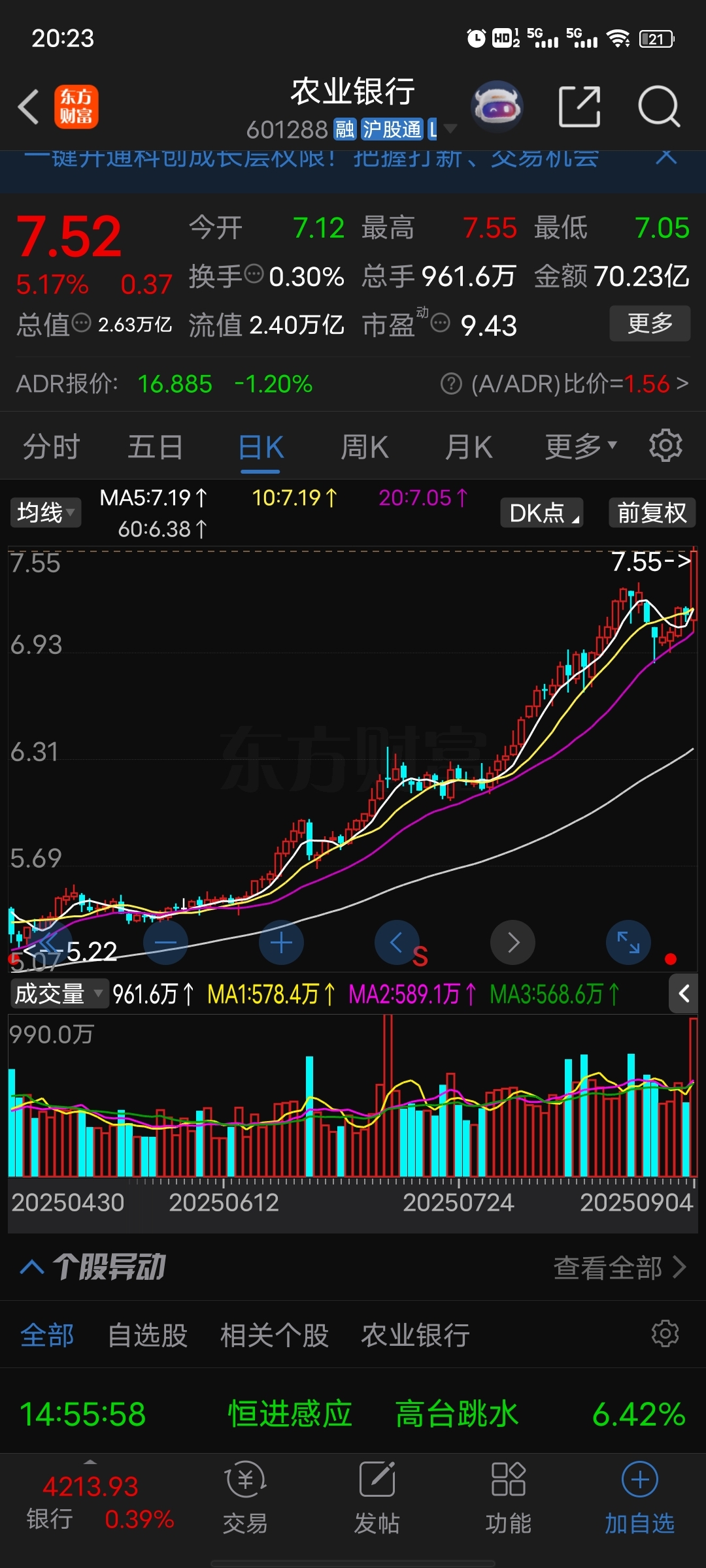Image resolution: width=706 pixels, height=1568 pixels.
Task: Open the 发帖 post icon
Action: coord(377,1496)
